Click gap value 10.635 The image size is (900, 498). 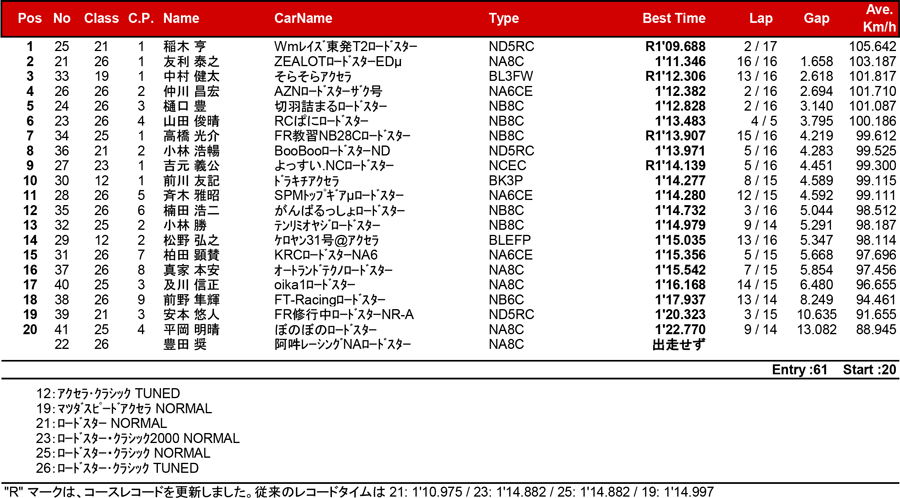tap(817, 315)
